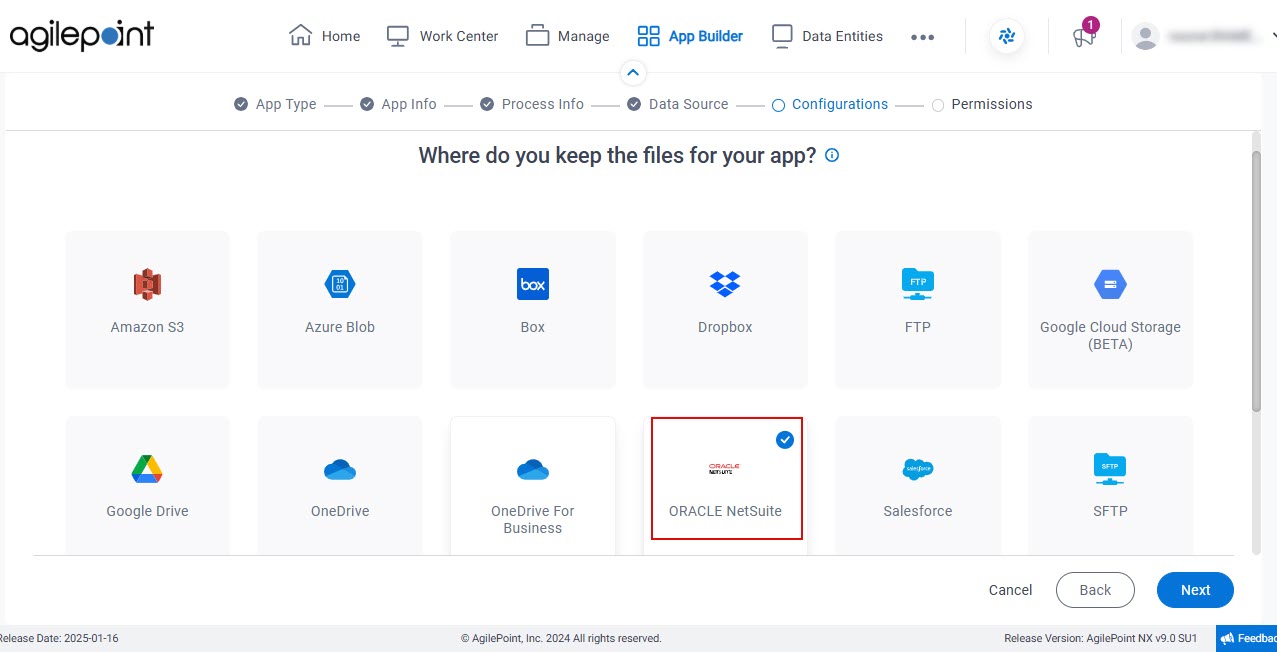Screen dimensions: 1277x652
Task: Click the Manage briefcase icon
Action: click(537, 36)
